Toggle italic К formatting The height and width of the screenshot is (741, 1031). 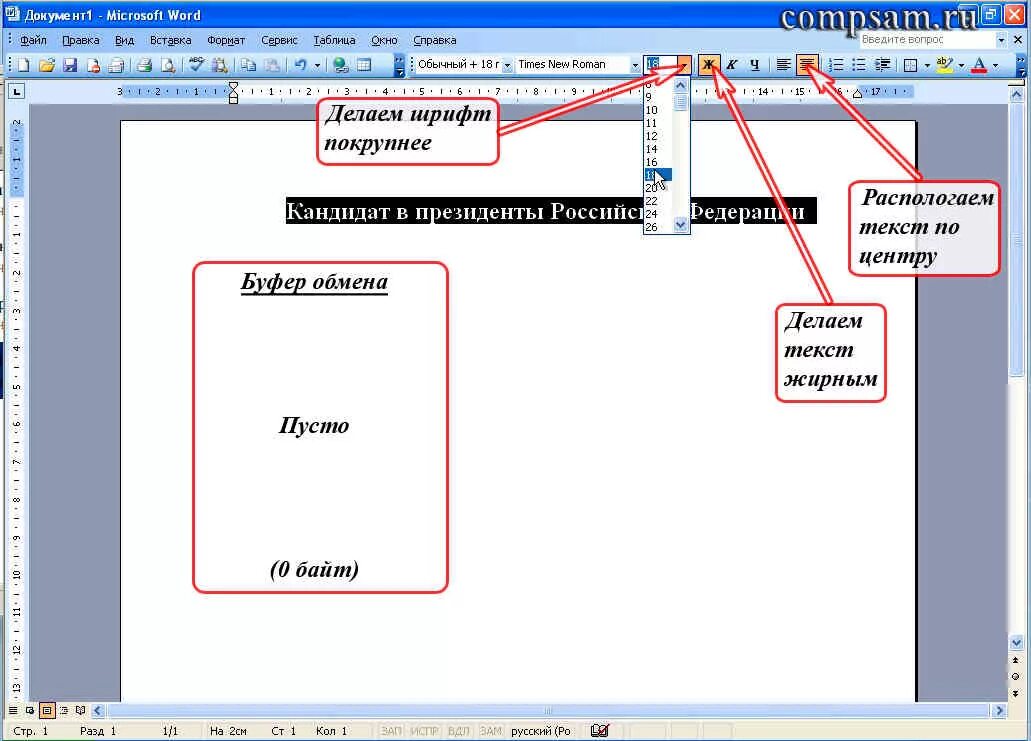731,64
